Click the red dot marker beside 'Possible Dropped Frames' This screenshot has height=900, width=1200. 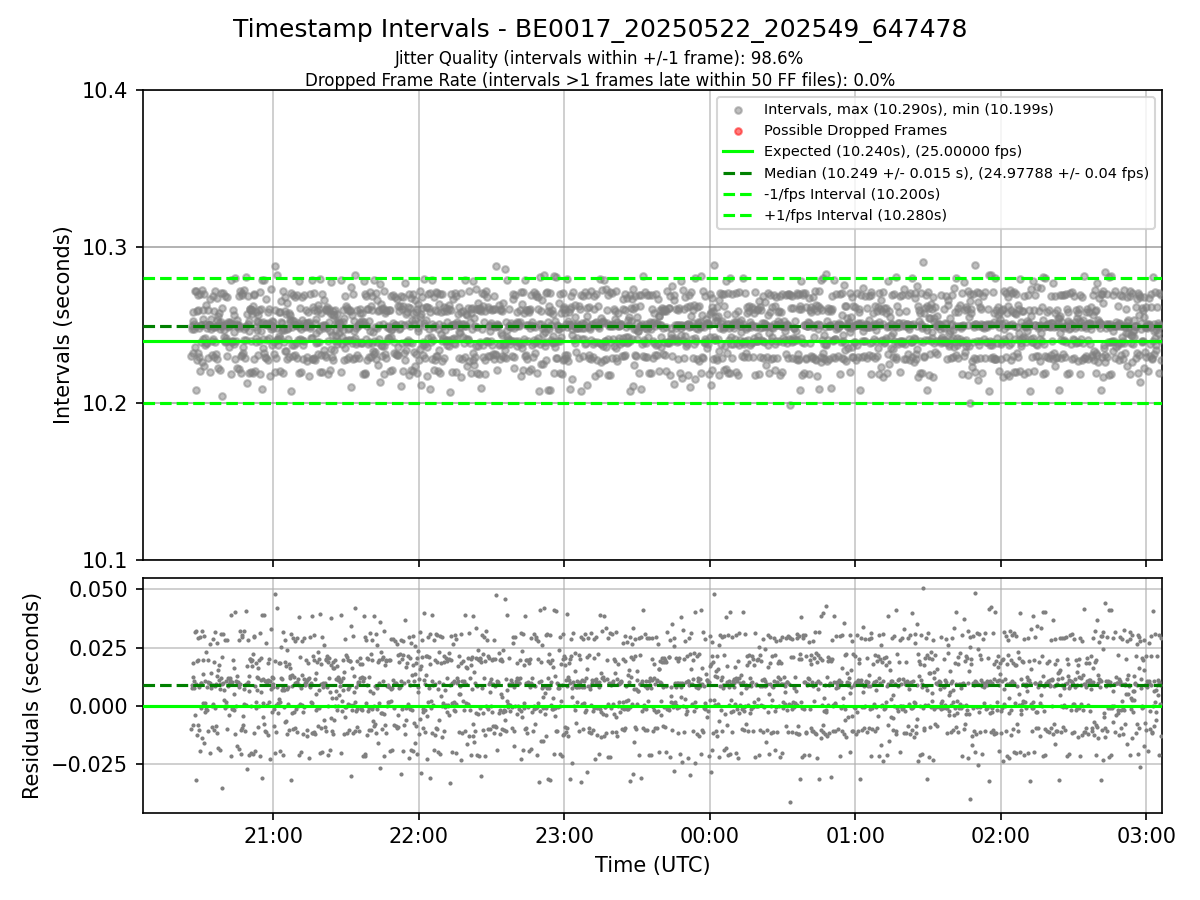tap(738, 131)
